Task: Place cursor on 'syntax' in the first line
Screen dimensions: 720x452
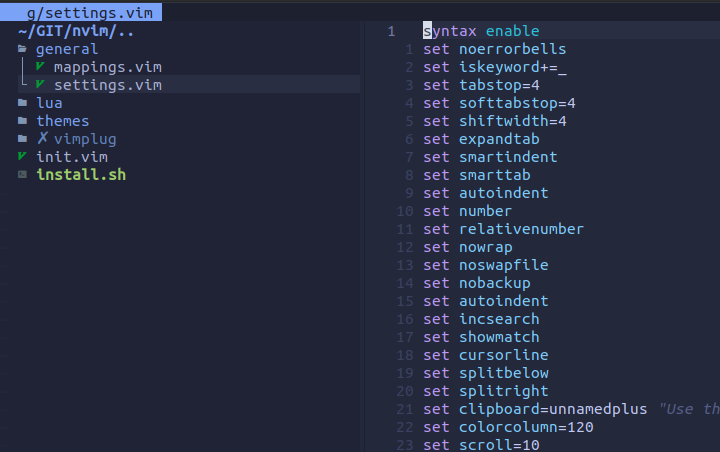Action: [x=450, y=31]
